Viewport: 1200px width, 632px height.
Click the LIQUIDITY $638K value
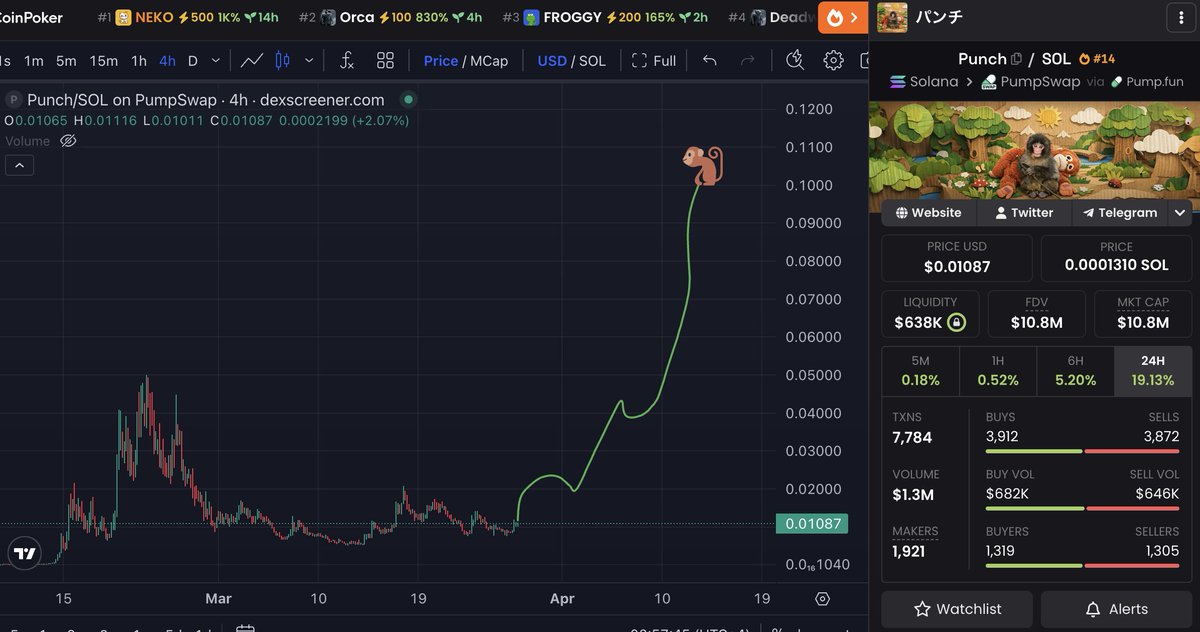(x=919, y=323)
